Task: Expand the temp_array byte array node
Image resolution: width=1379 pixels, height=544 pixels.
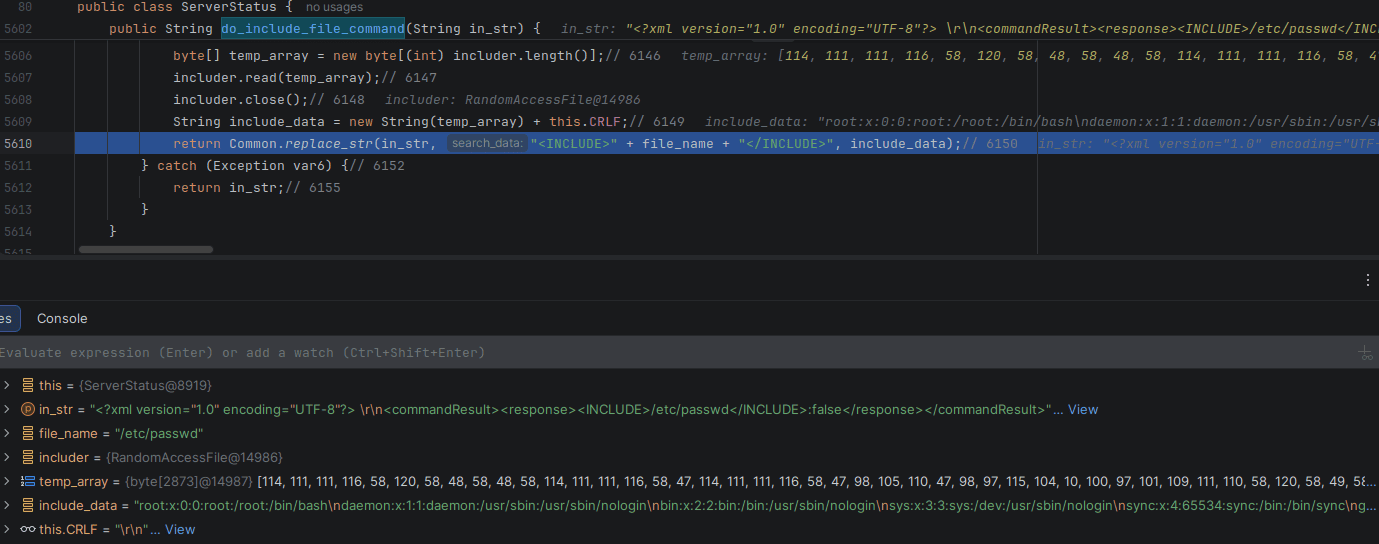Action: coord(7,481)
